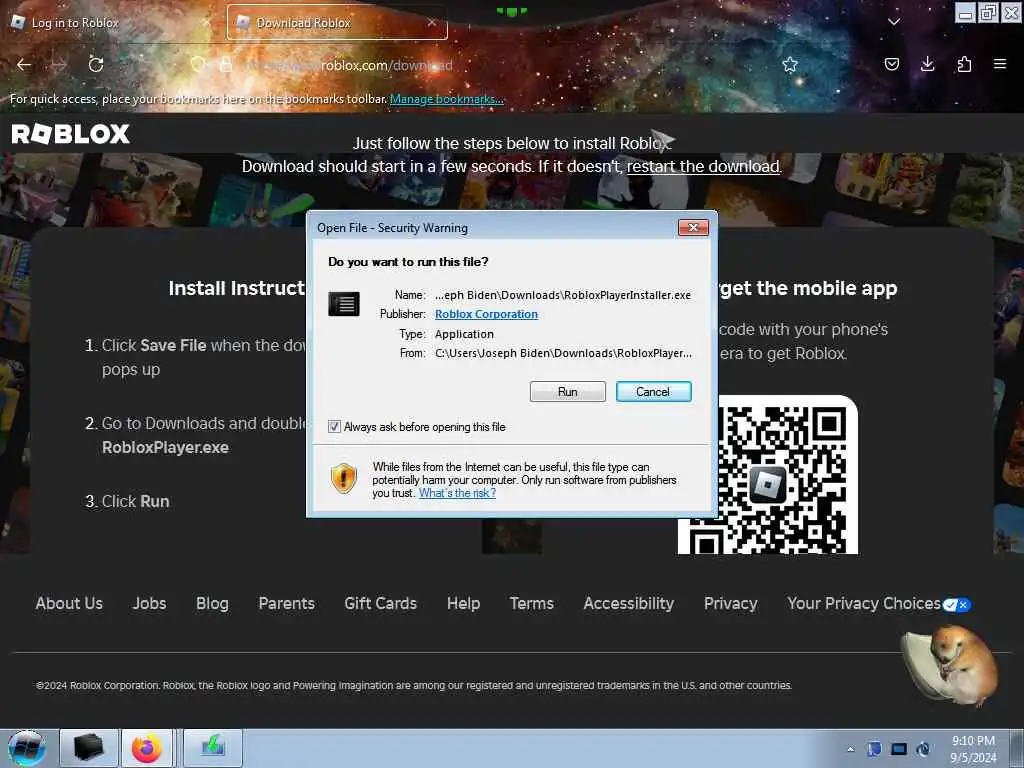Image resolution: width=1024 pixels, height=768 pixels.
Task: Open the Roblox Corporation publisher link
Action: click(487, 314)
